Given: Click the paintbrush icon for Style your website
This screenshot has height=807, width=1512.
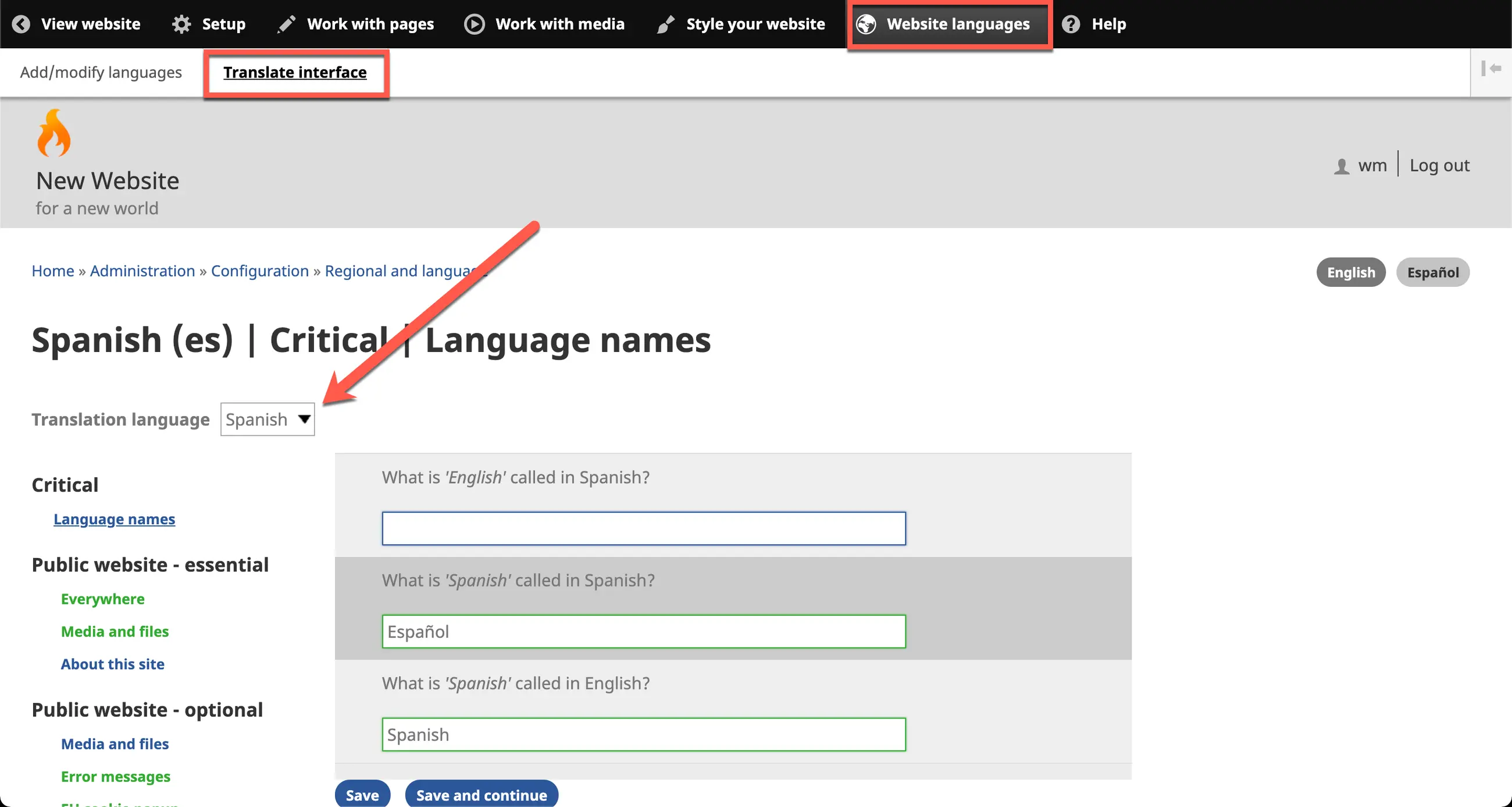Looking at the screenshot, I should pyautogui.click(x=666, y=24).
